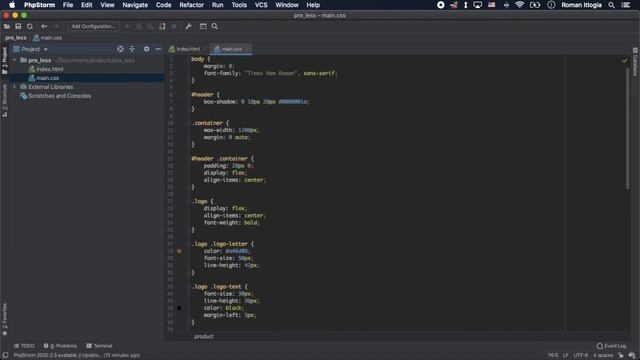Click the Save All toolbar icon

coord(18,26)
